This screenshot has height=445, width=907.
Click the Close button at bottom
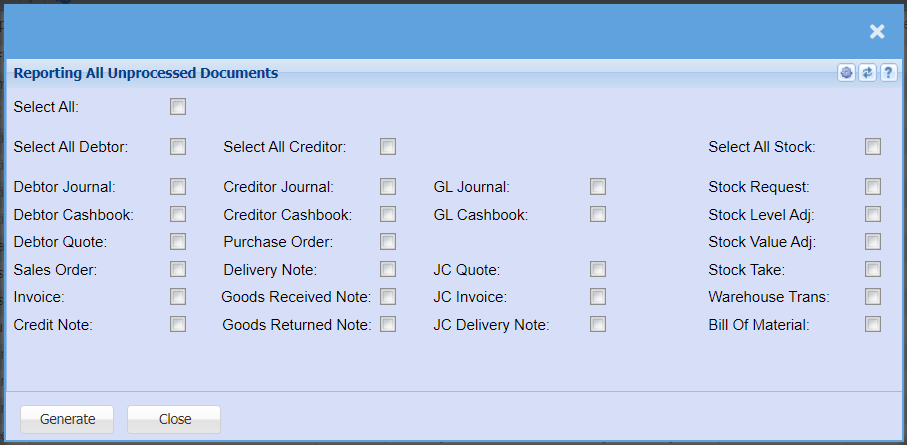[x=174, y=419]
